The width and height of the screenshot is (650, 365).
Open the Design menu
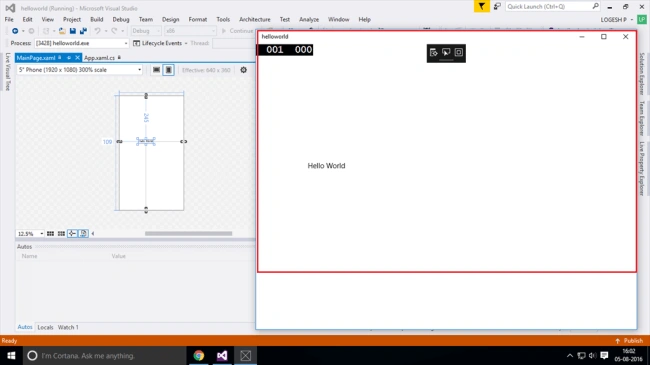(170, 19)
